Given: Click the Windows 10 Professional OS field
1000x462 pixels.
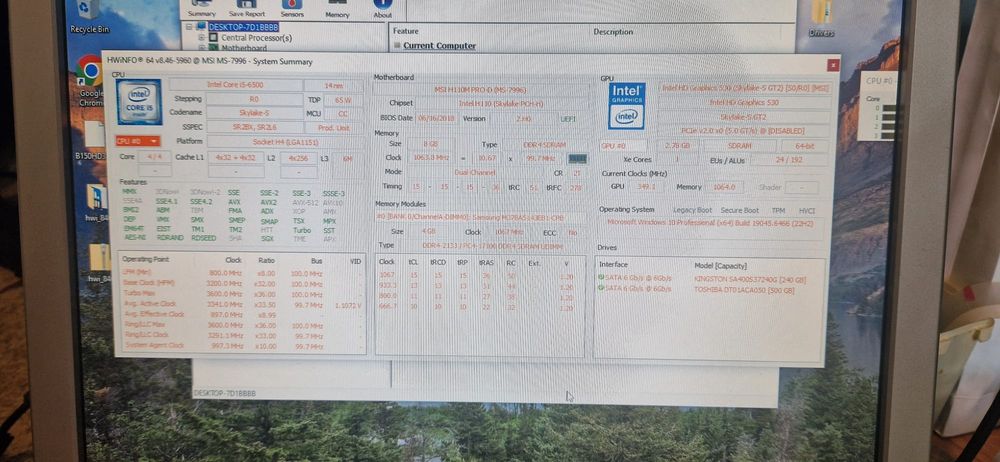Looking at the screenshot, I should click(x=711, y=223).
